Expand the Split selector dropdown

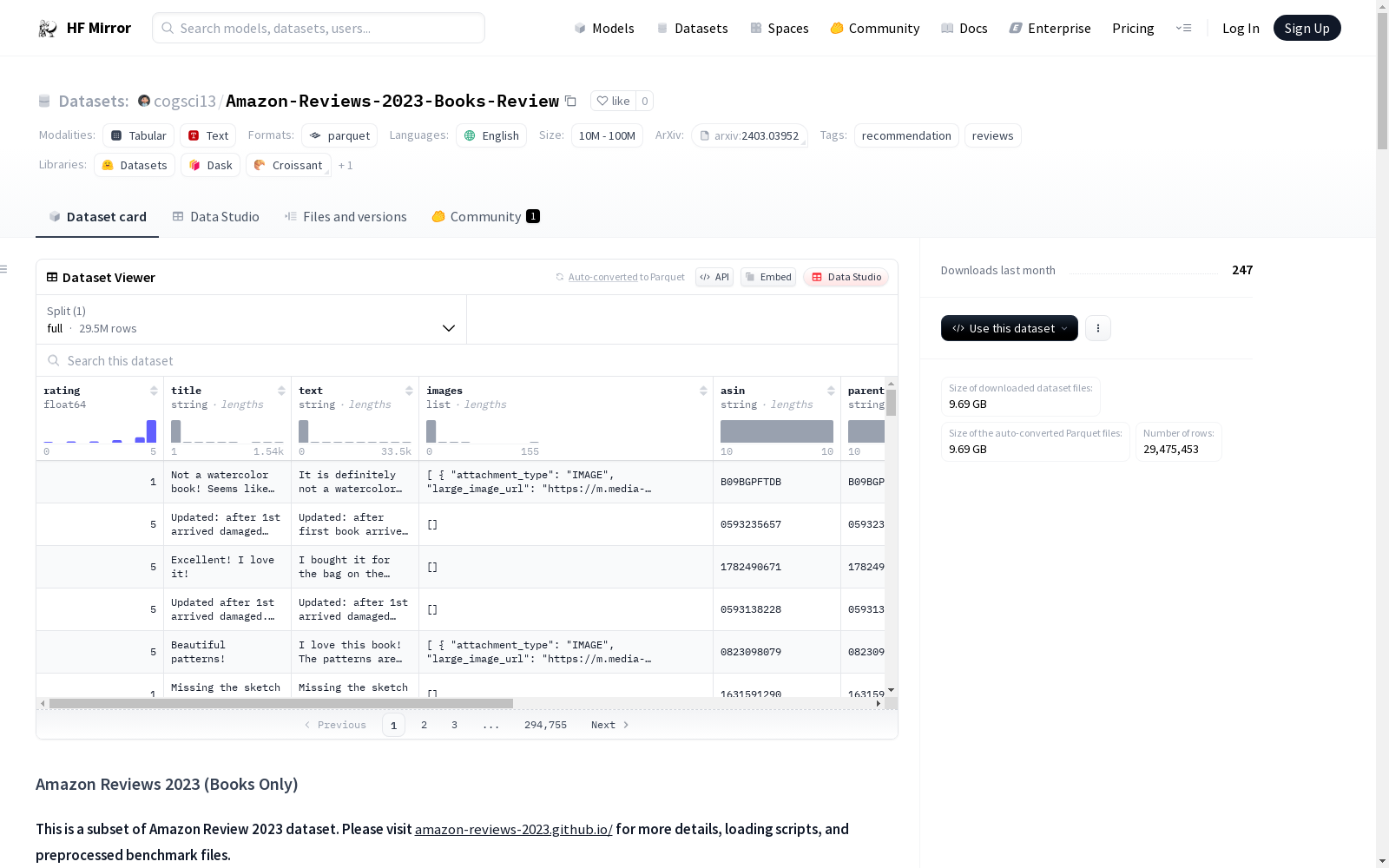pos(251,319)
